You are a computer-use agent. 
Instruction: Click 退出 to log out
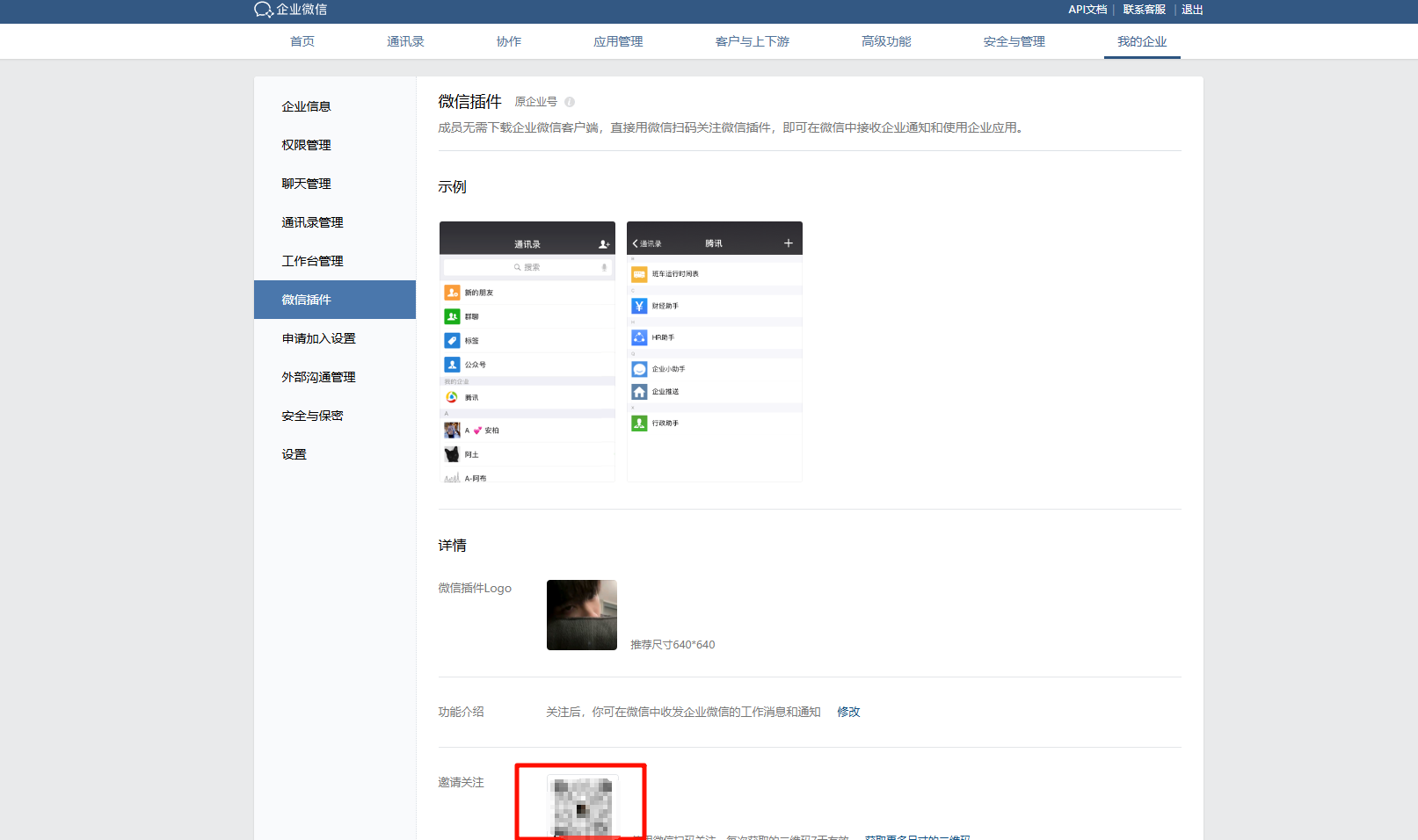click(1192, 10)
